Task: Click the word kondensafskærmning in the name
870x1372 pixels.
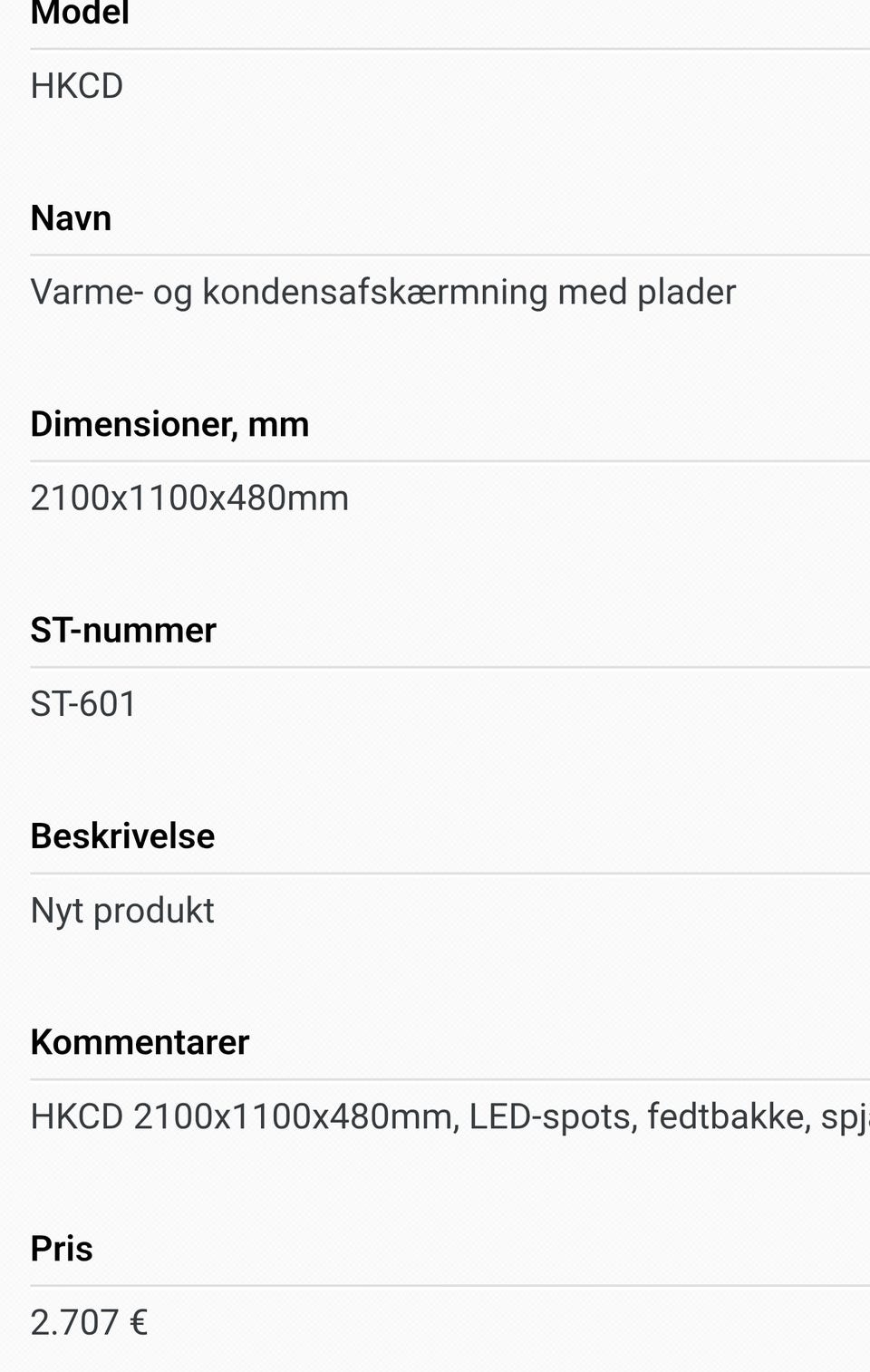Action: tap(374, 292)
